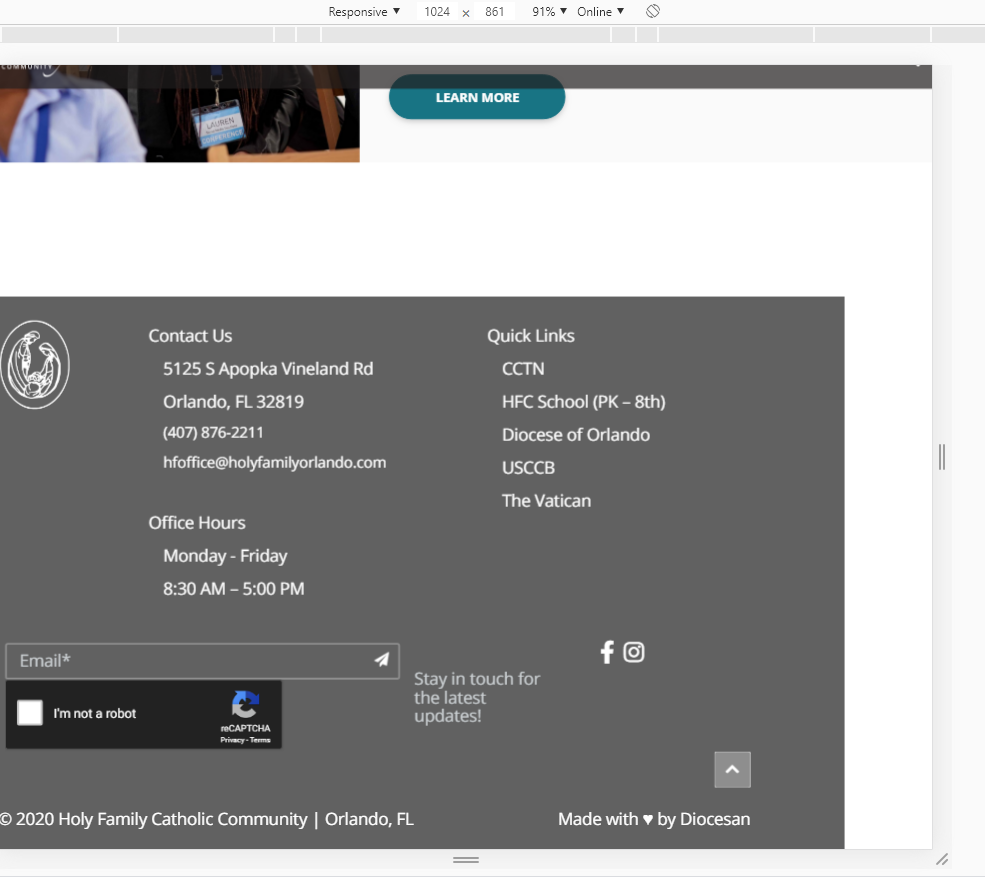985x877 pixels.
Task: Check the I'm not a robot checkbox
Action: pos(31,713)
